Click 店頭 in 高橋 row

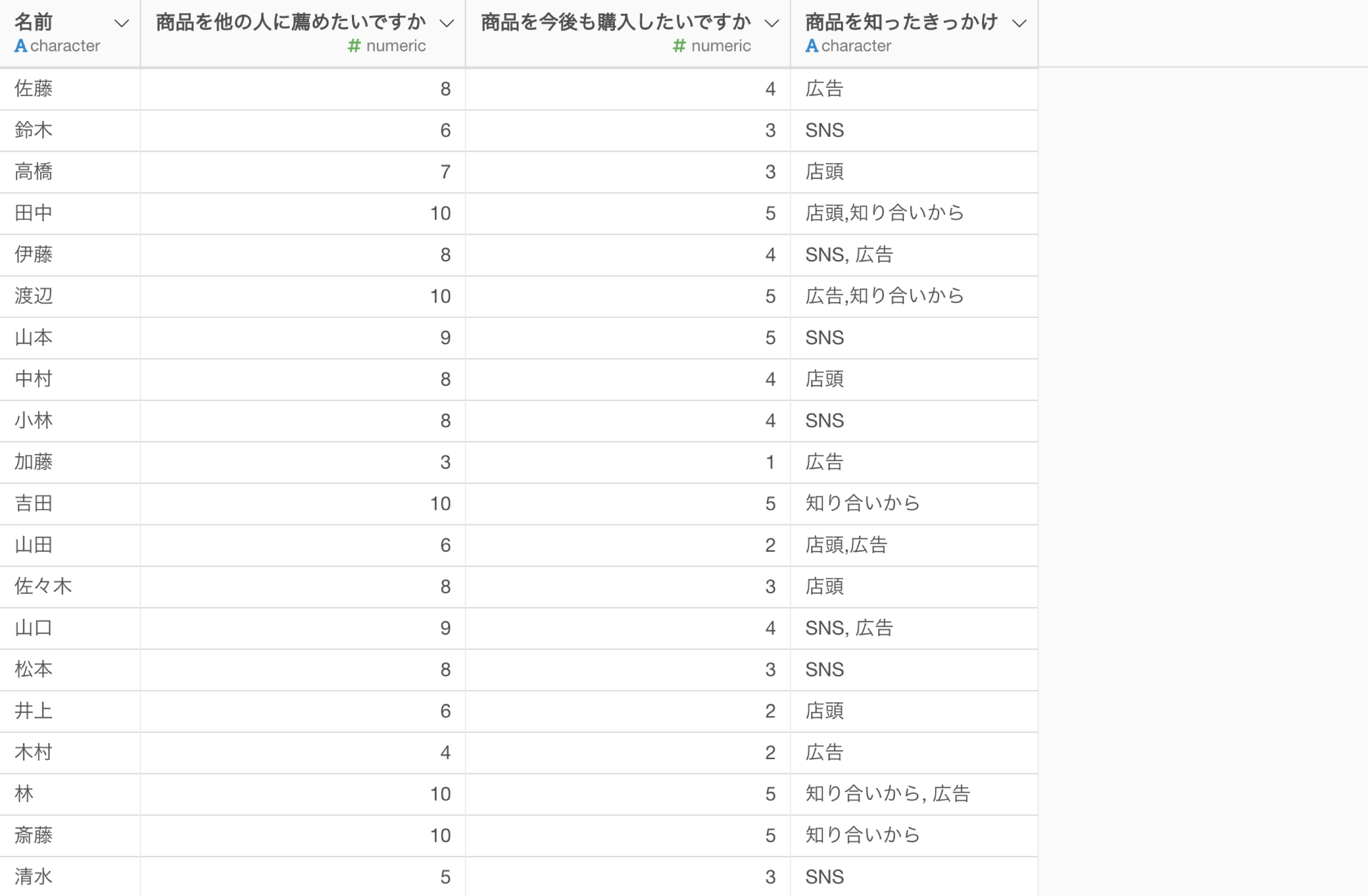pyautogui.click(x=824, y=171)
